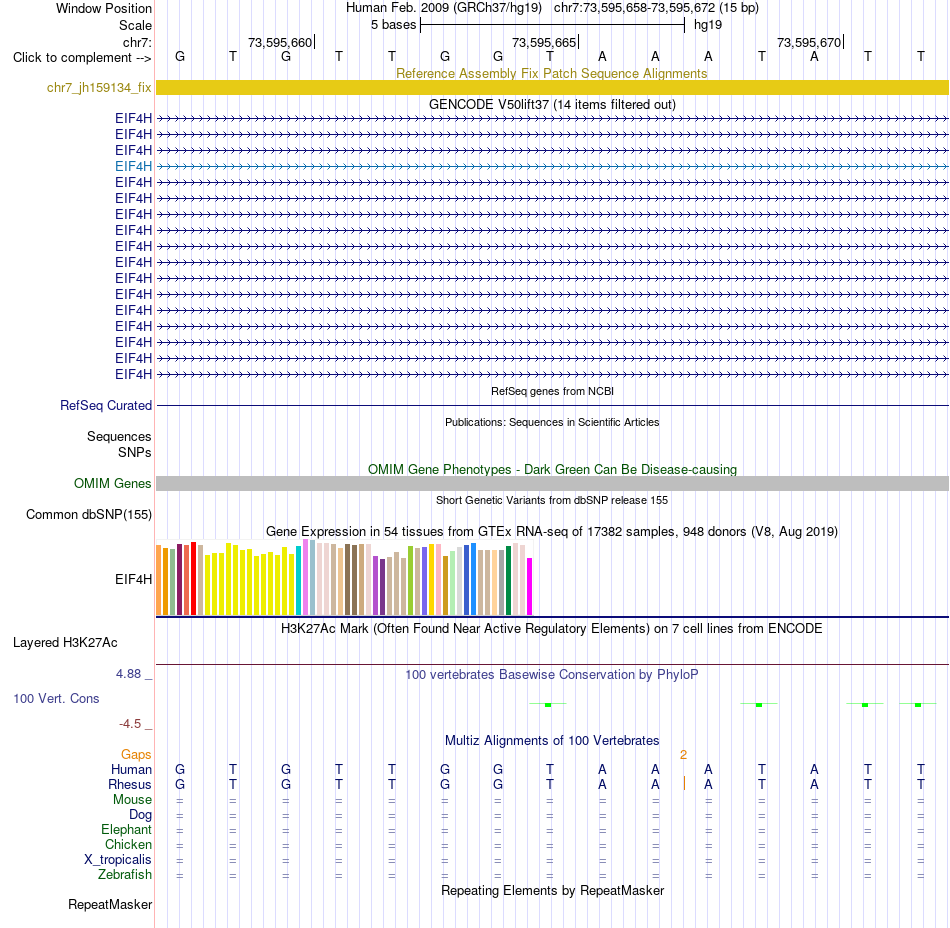Click the X_tropicalis alignment row label
The width and height of the screenshot is (950, 928).
click(118, 860)
